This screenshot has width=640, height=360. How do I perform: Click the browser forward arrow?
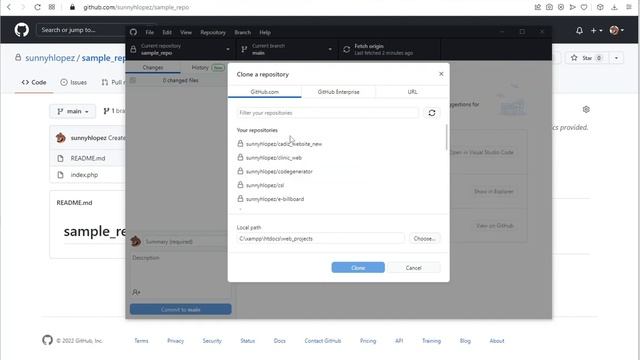click(x=23, y=7)
